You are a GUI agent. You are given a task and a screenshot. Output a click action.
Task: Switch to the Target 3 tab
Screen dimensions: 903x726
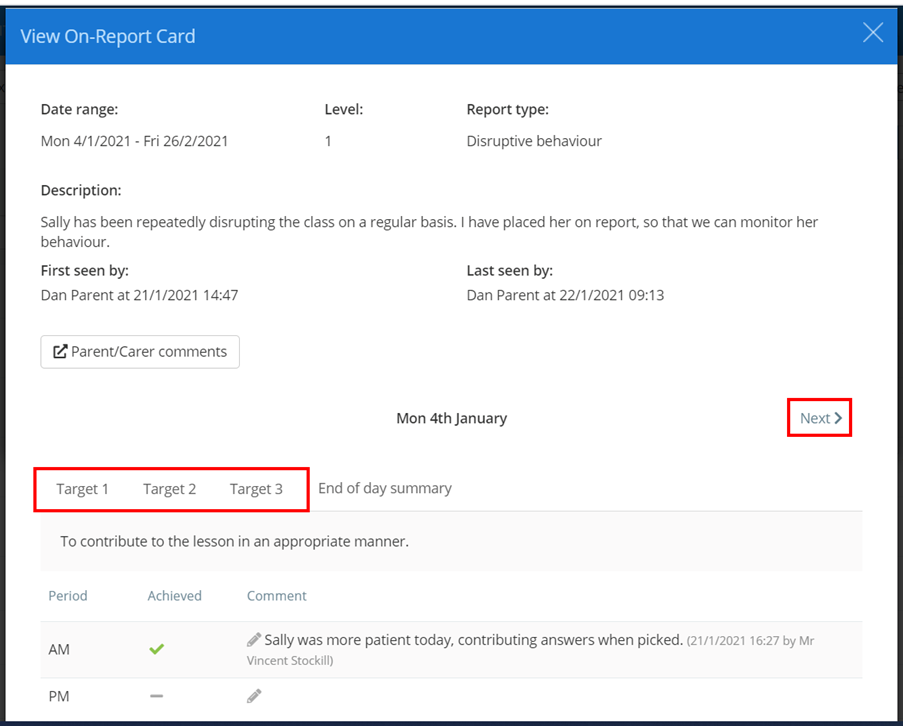click(256, 489)
